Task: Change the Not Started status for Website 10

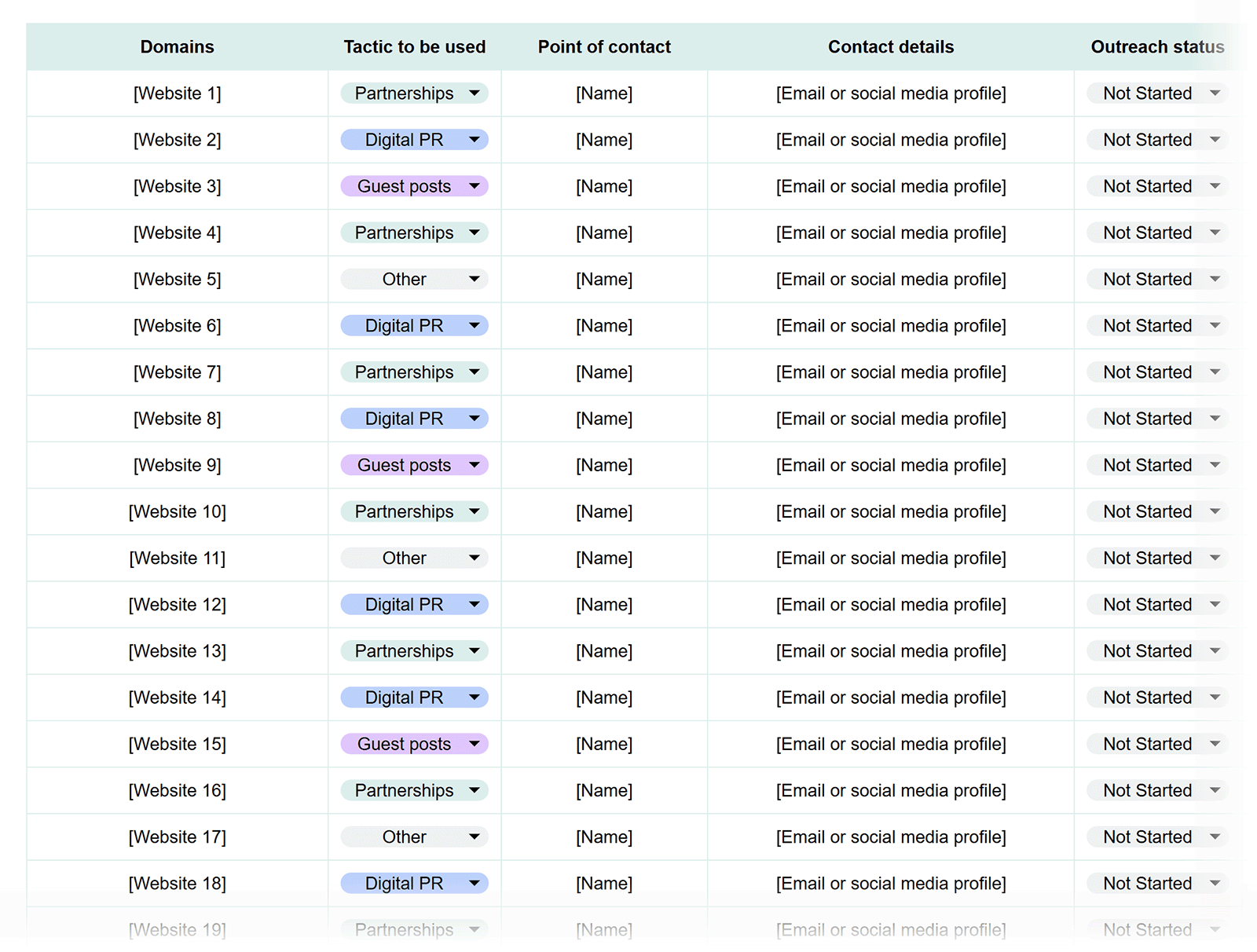Action: coord(1157,511)
